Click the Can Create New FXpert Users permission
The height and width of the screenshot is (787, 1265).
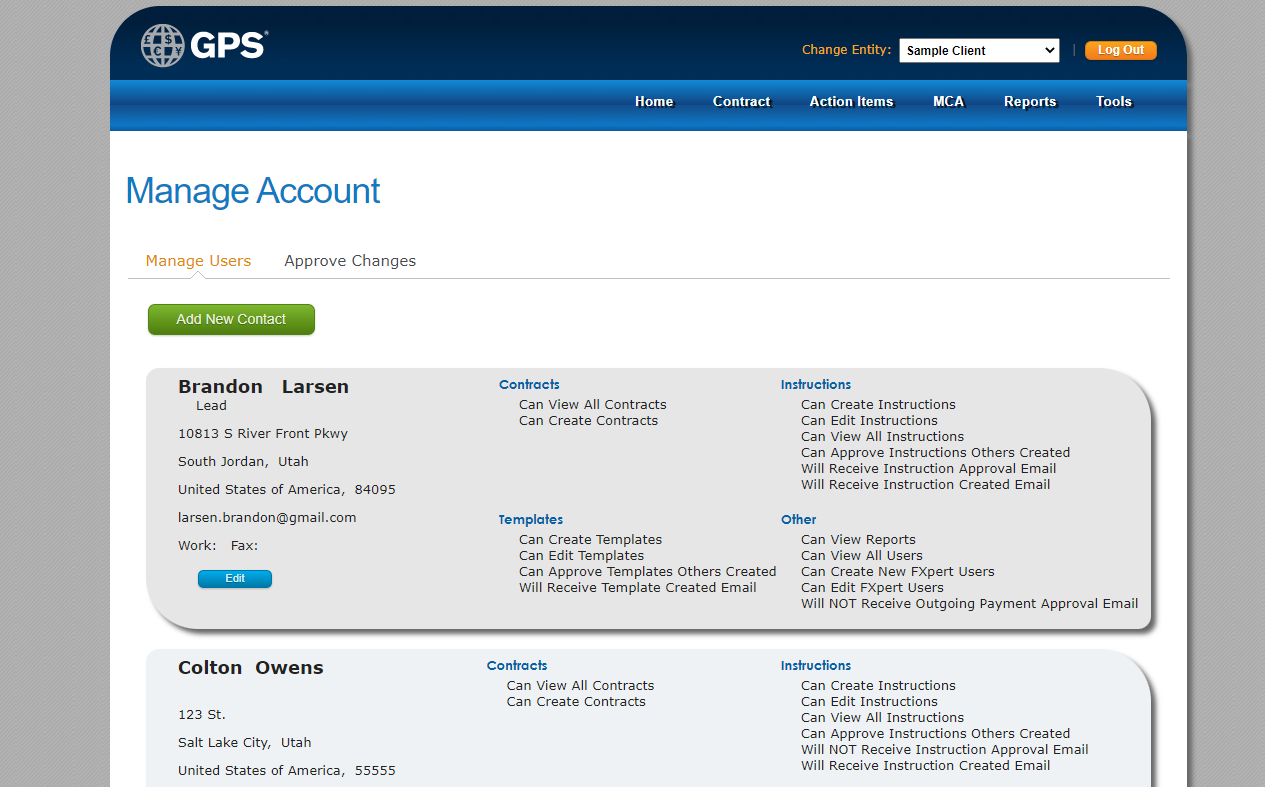click(x=898, y=572)
